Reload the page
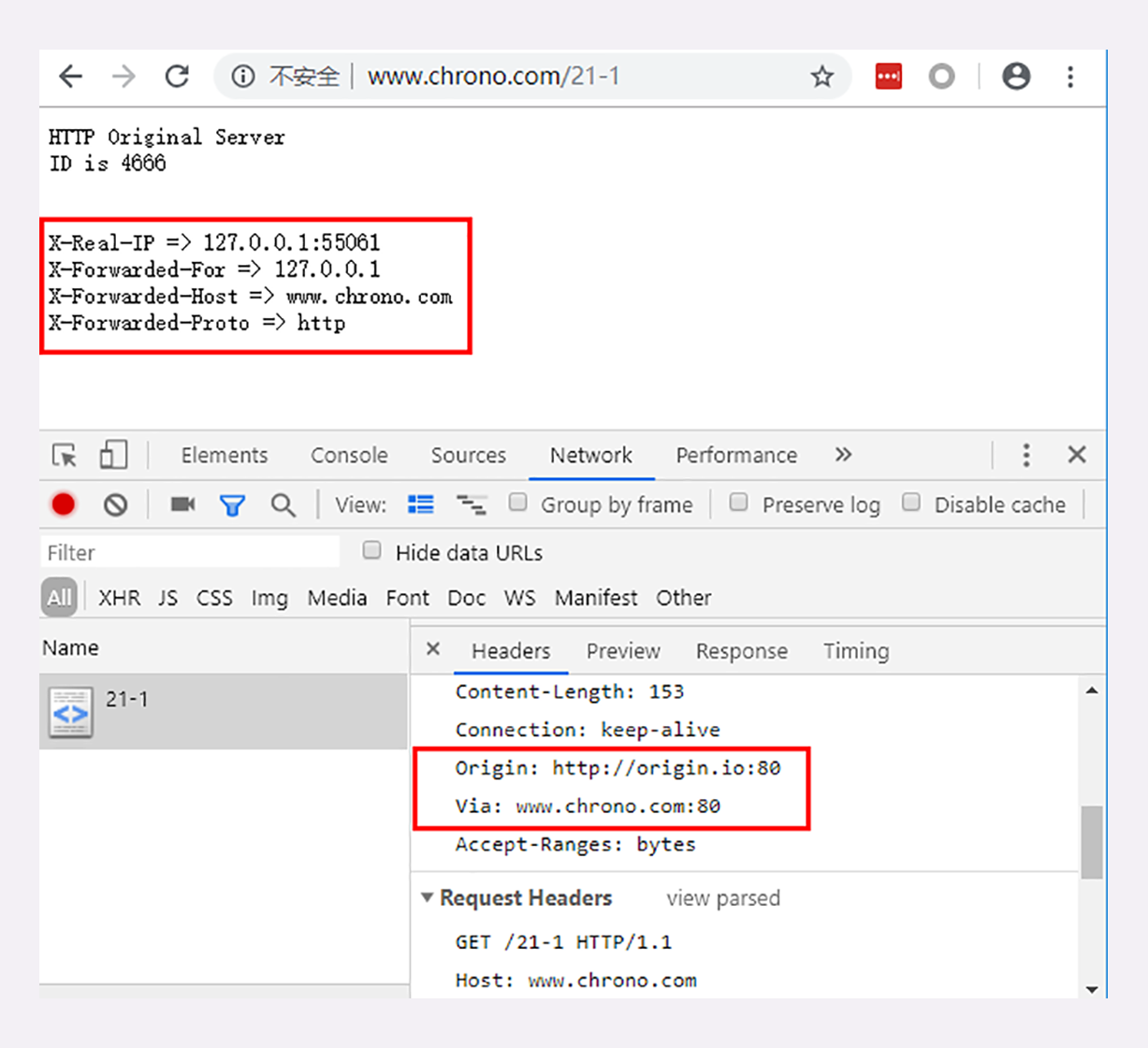This screenshot has width=1148, height=1048. point(177,77)
